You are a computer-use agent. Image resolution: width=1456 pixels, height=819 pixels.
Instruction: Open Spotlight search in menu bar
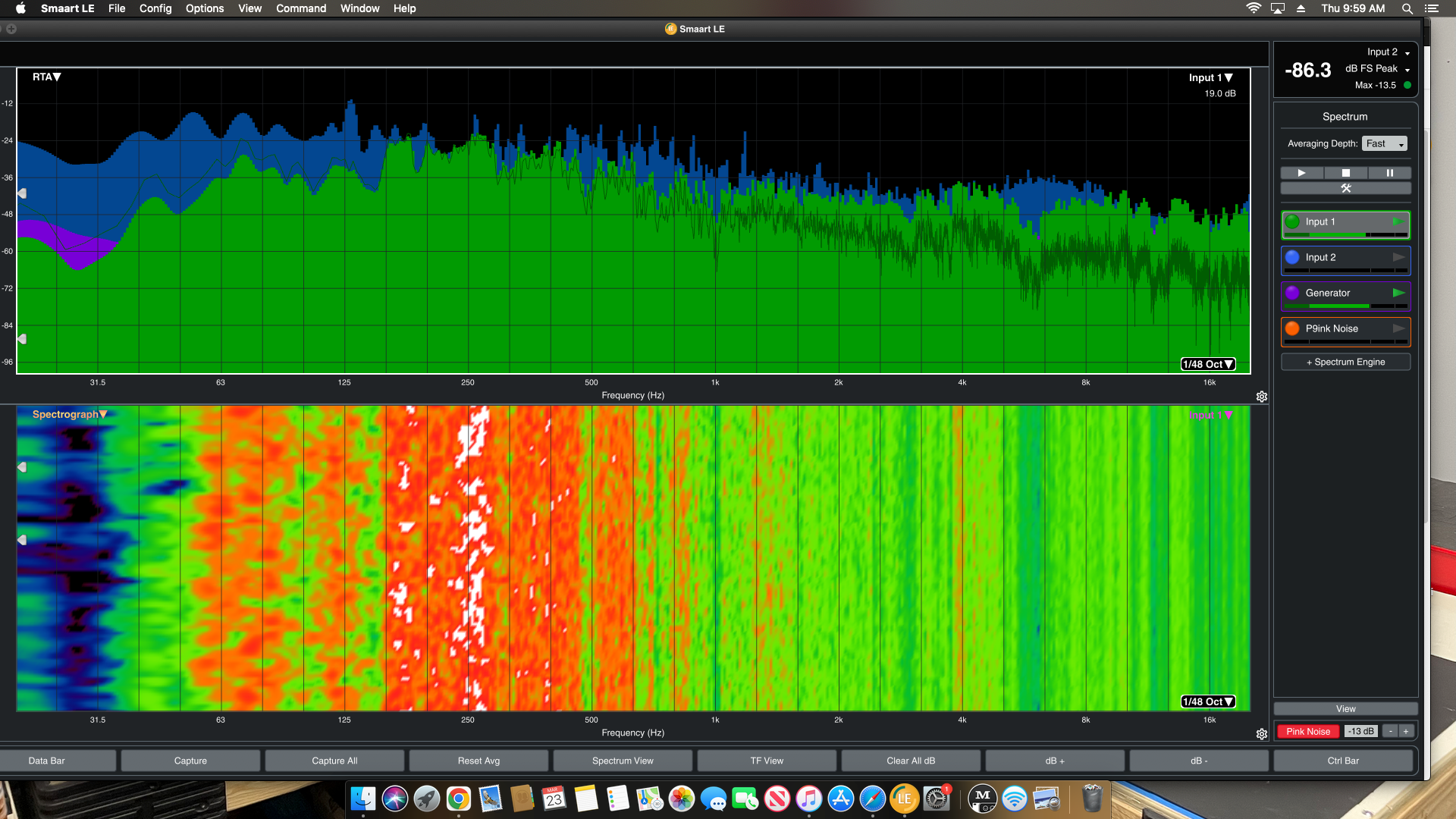pyautogui.click(x=1407, y=8)
